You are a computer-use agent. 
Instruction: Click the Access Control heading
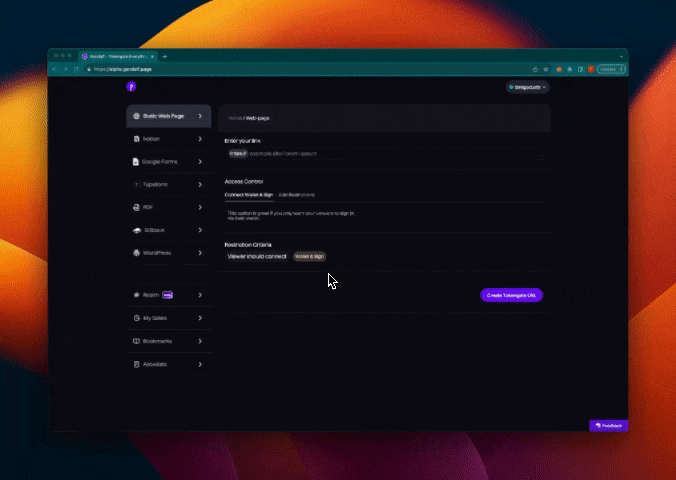pos(244,182)
